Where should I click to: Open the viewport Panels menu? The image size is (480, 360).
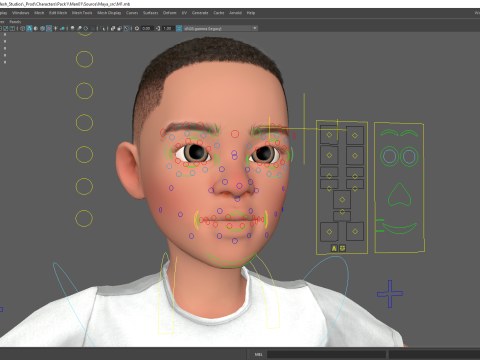(15, 22)
